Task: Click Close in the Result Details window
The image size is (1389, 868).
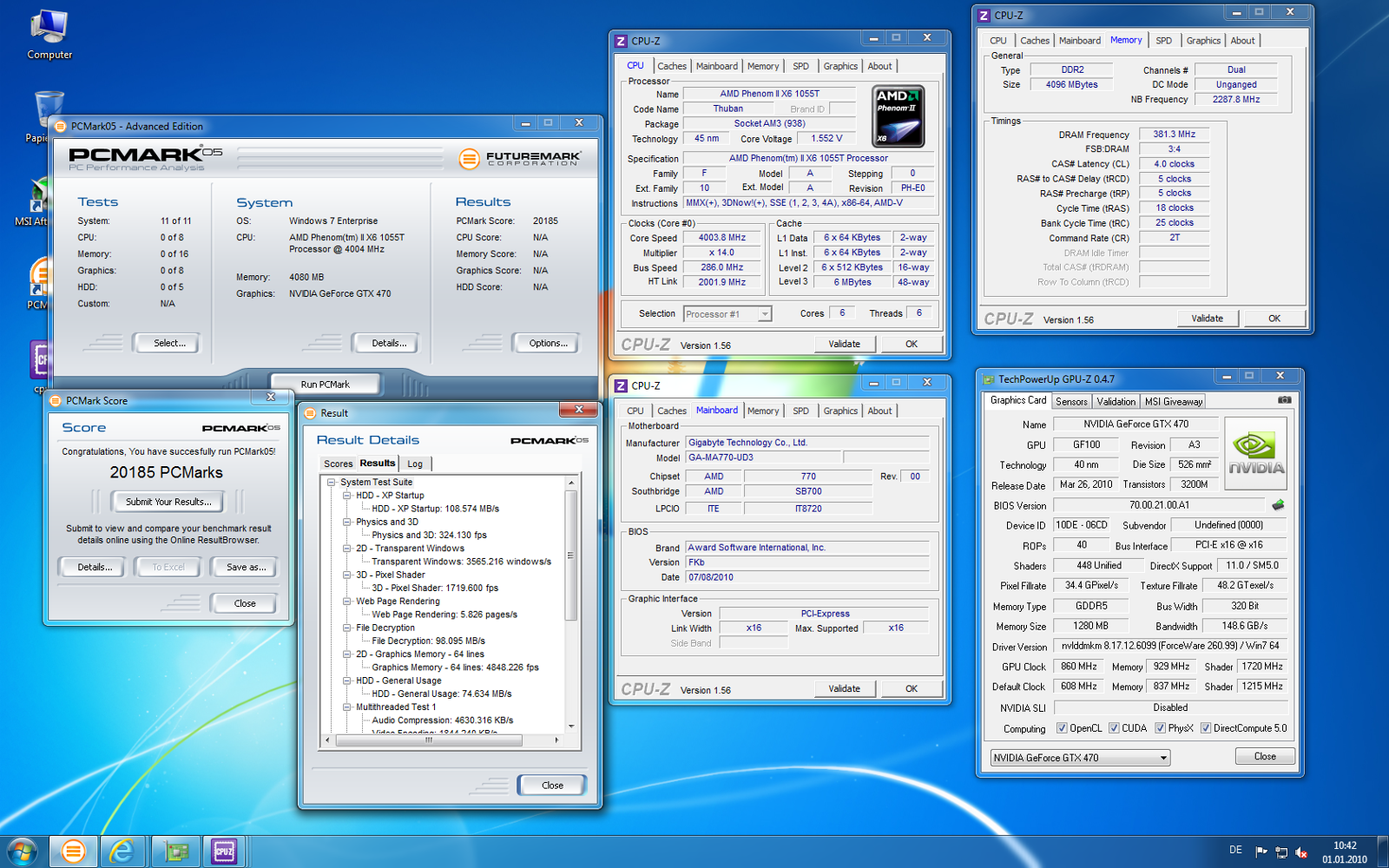Action: pos(552,786)
